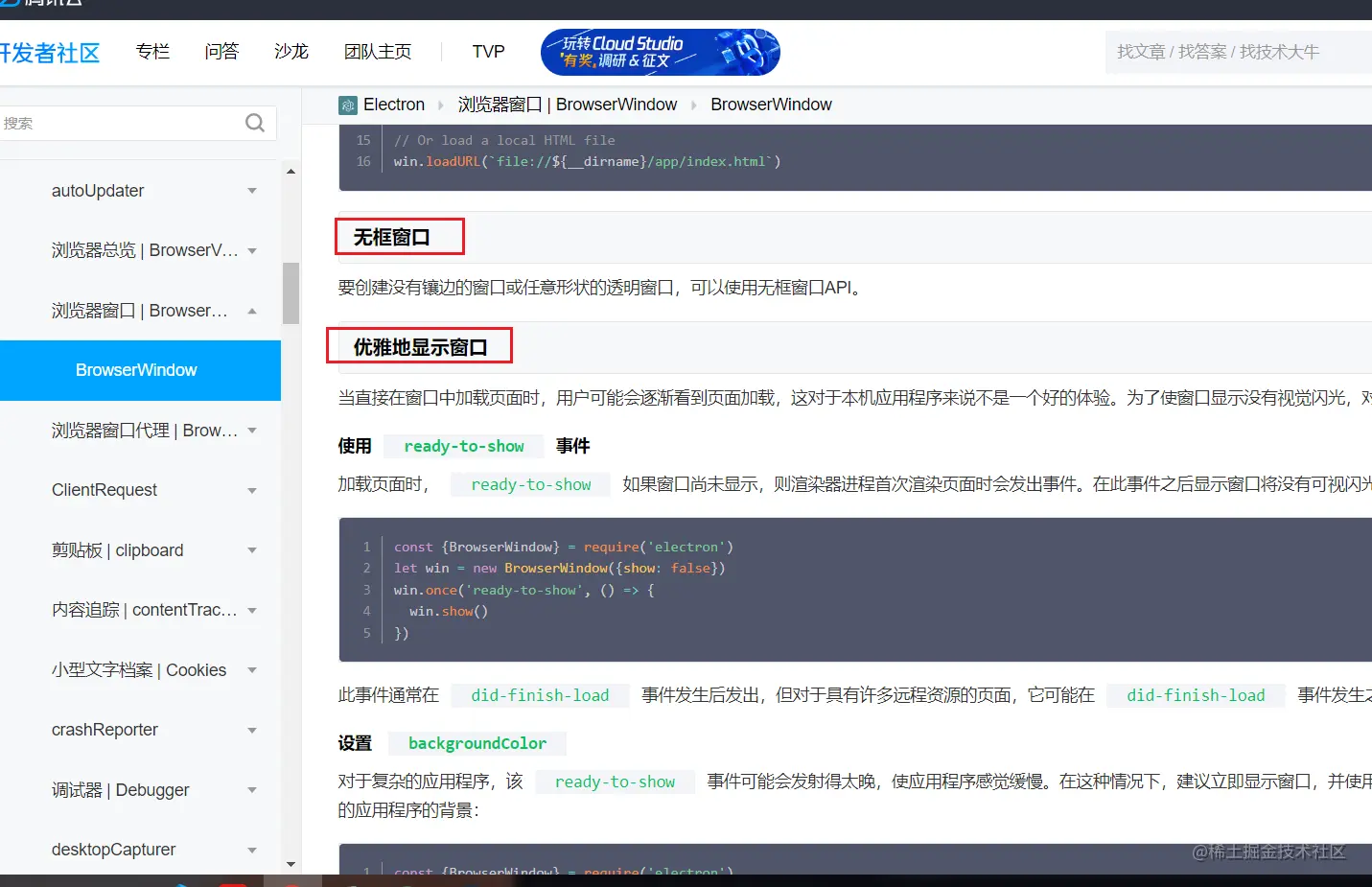Viewport: 1372px width, 887px height.
Task: Expand the crashReporter section arrow
Action: [x=252, y=731]
